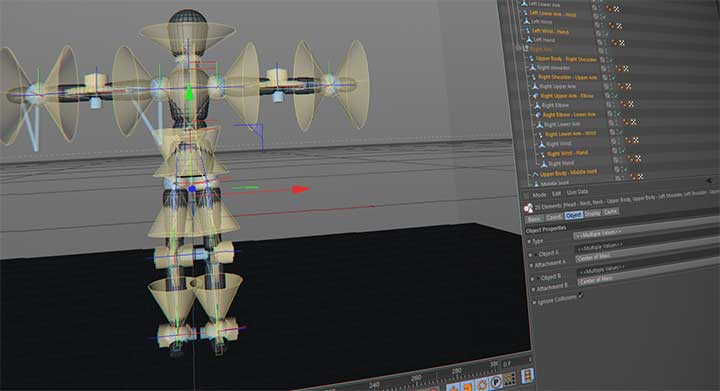Toggle green enable check for Right Shoulder - Upper Arm
The height and width of the screenshot is (391, 720).
point(613,78)
